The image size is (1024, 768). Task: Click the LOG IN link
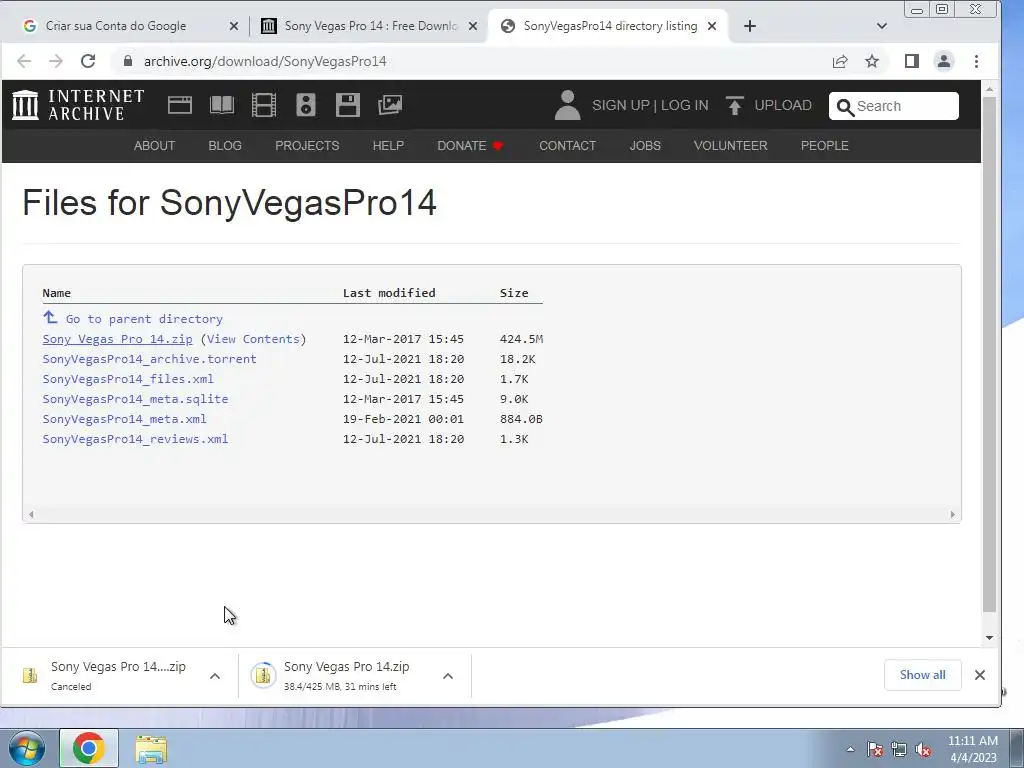click(684, 105)
